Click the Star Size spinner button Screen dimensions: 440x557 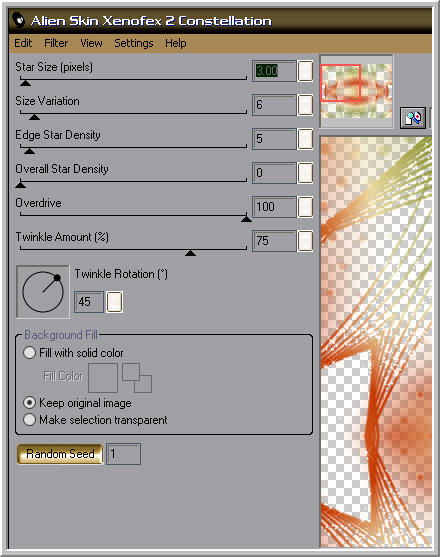tap(305, 71)
